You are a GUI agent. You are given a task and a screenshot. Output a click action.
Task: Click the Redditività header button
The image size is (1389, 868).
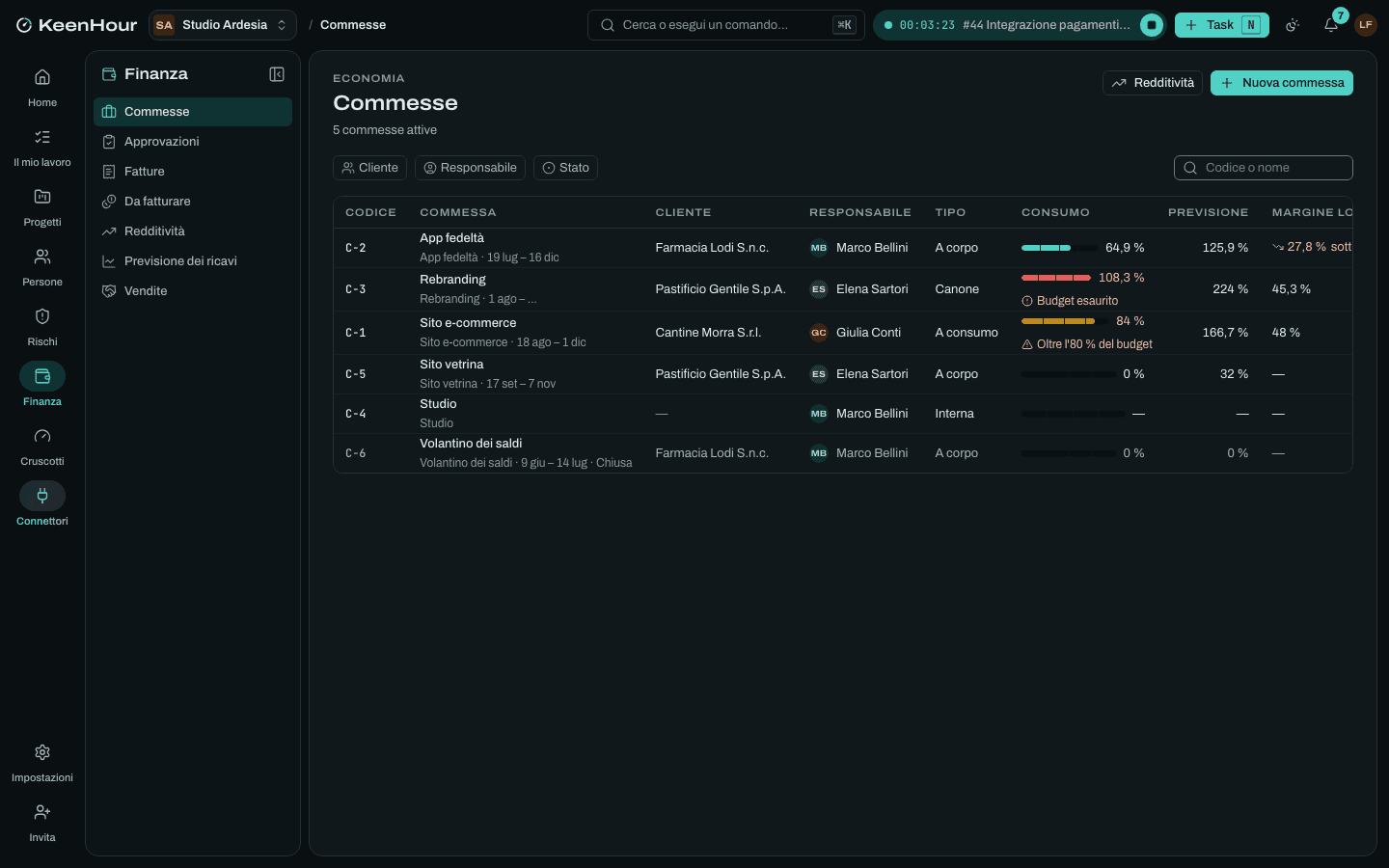pyautogui.click(x=1153, y=83)
